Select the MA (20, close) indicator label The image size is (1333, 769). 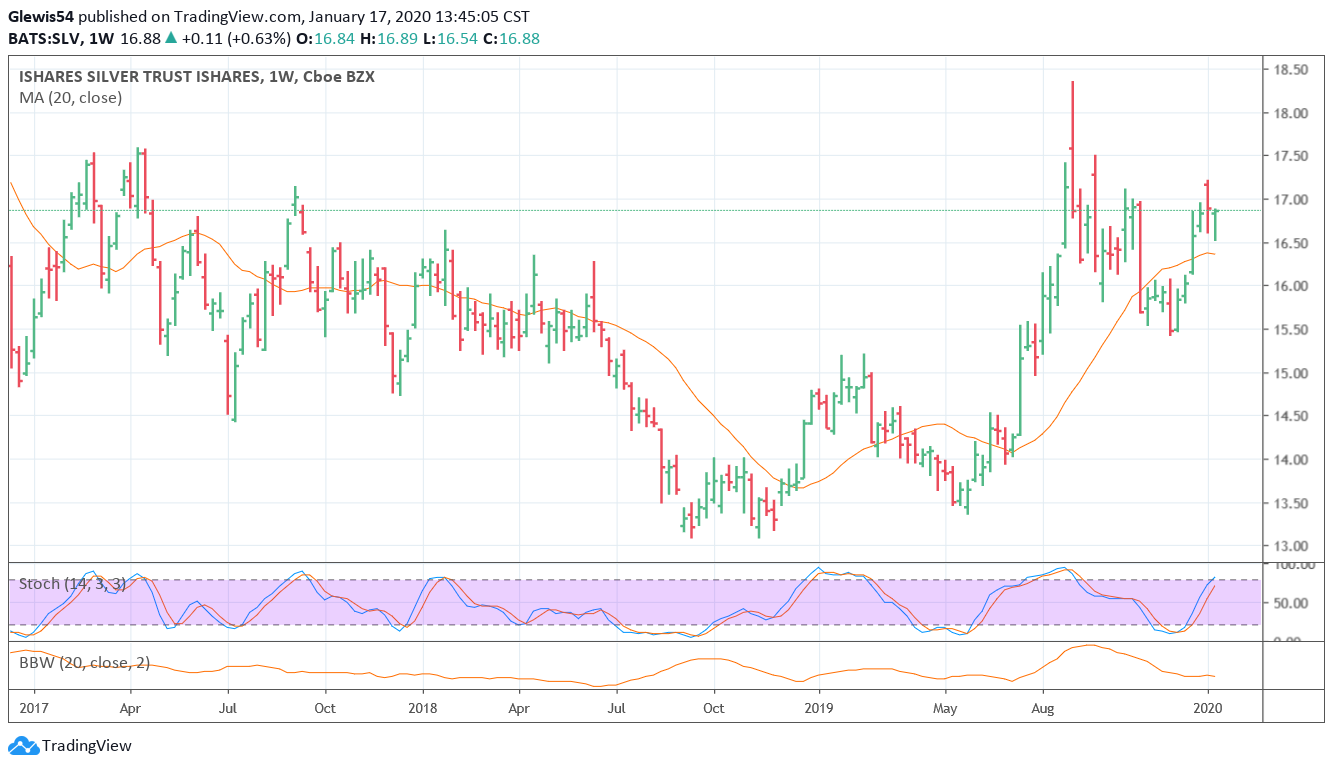[x=70, y=98]
